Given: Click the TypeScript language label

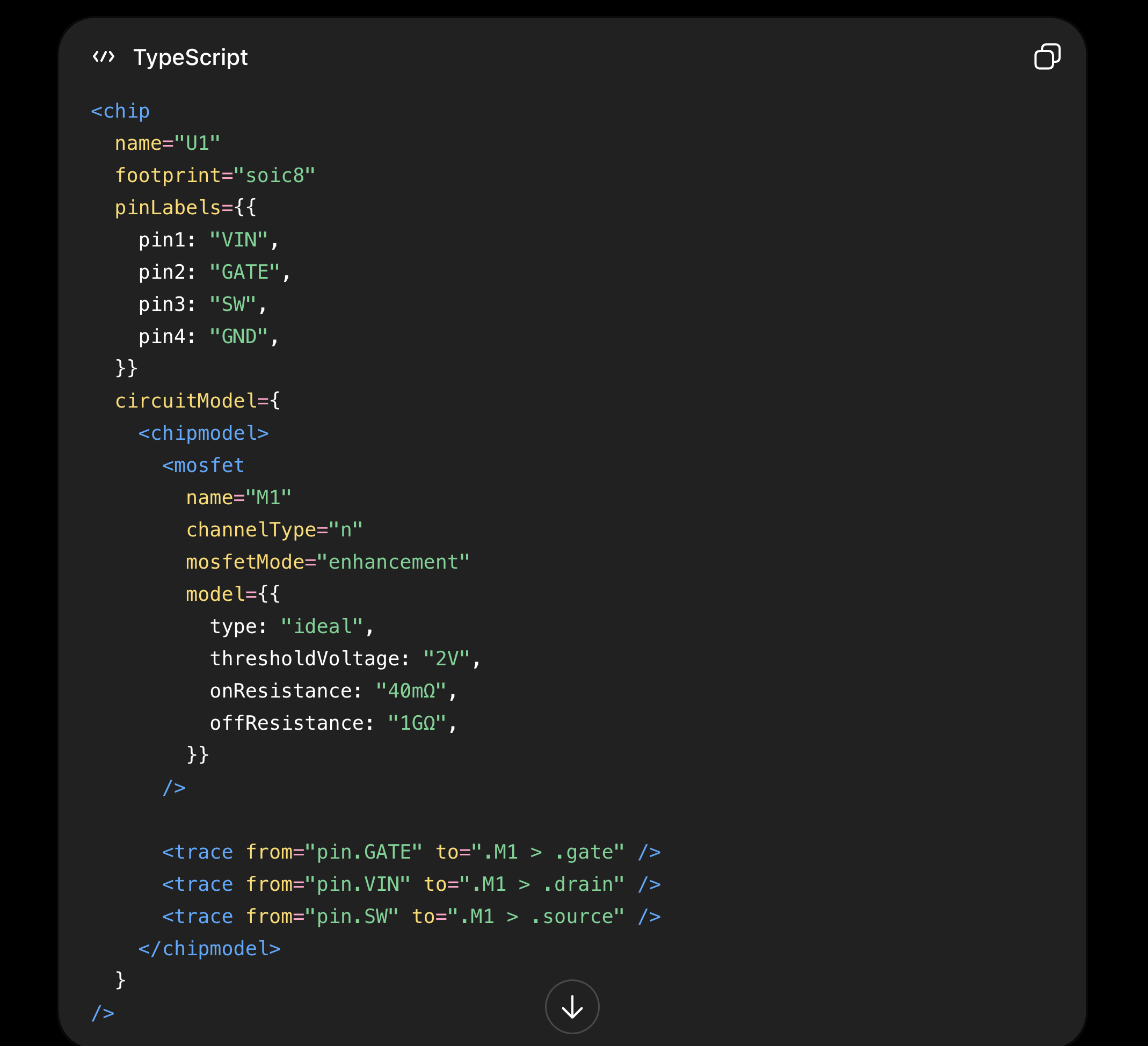Looking at the screenshot, I should point(190,57).
